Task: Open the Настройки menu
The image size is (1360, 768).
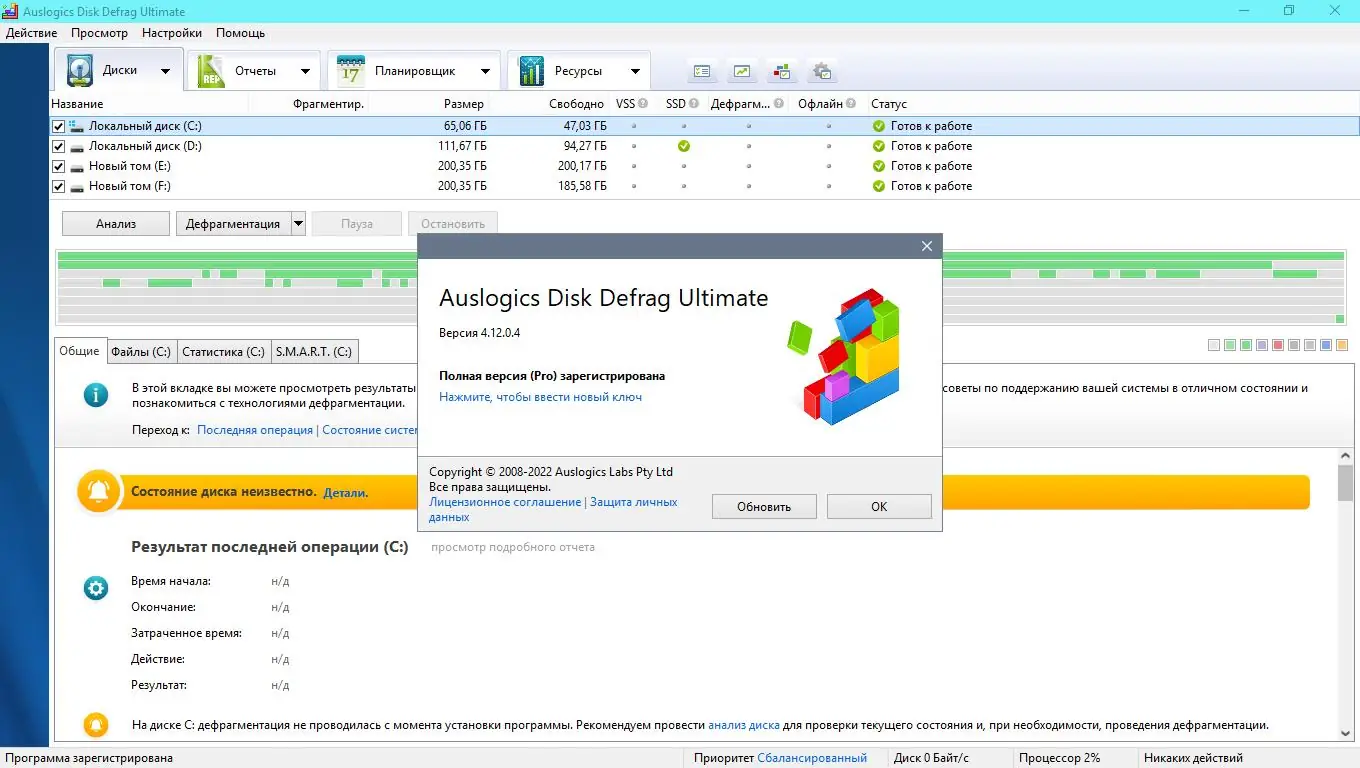Action: click(171, 32)
